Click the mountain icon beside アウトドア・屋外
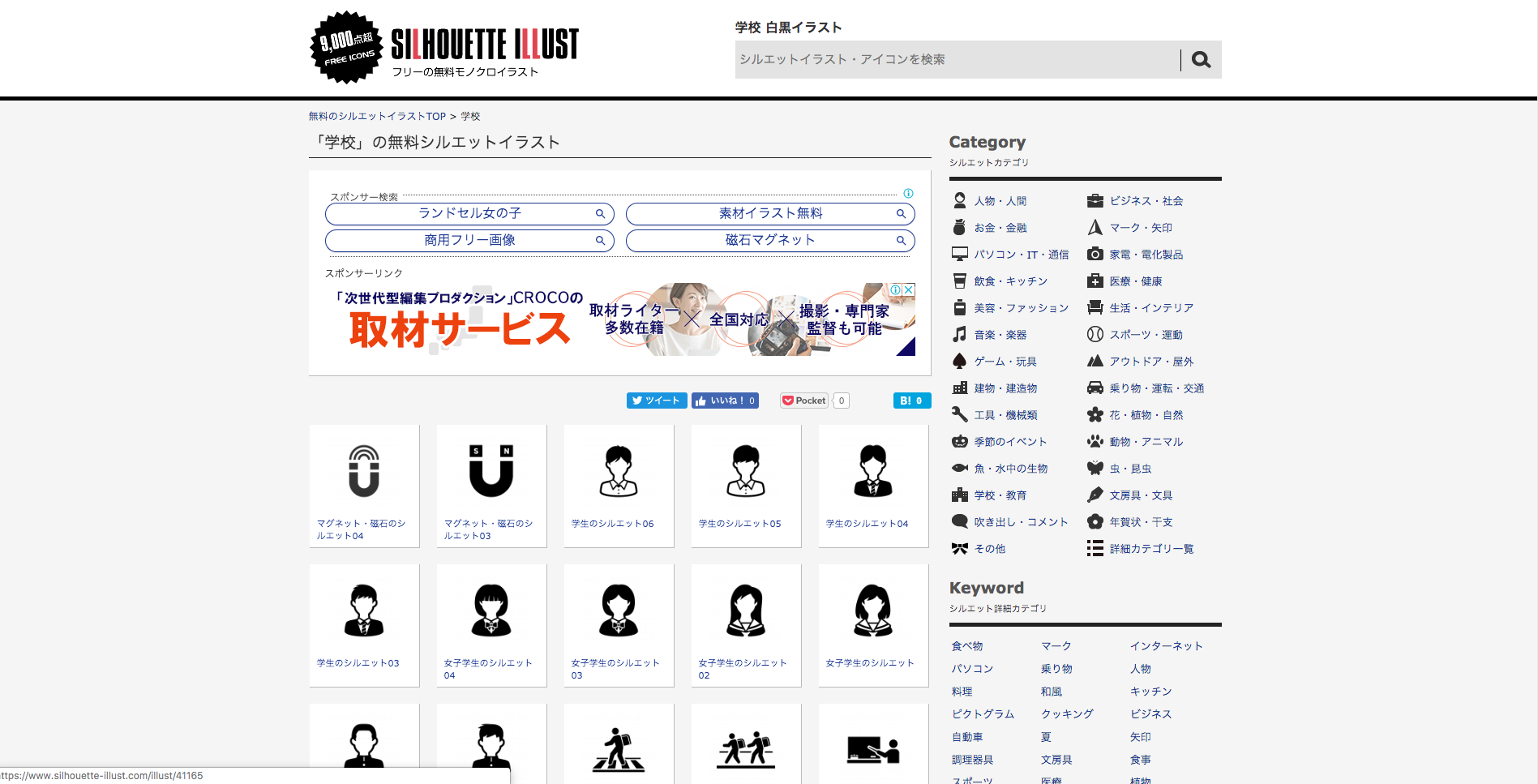Viewport: 1538px width, 784px height. (1095, 361)
